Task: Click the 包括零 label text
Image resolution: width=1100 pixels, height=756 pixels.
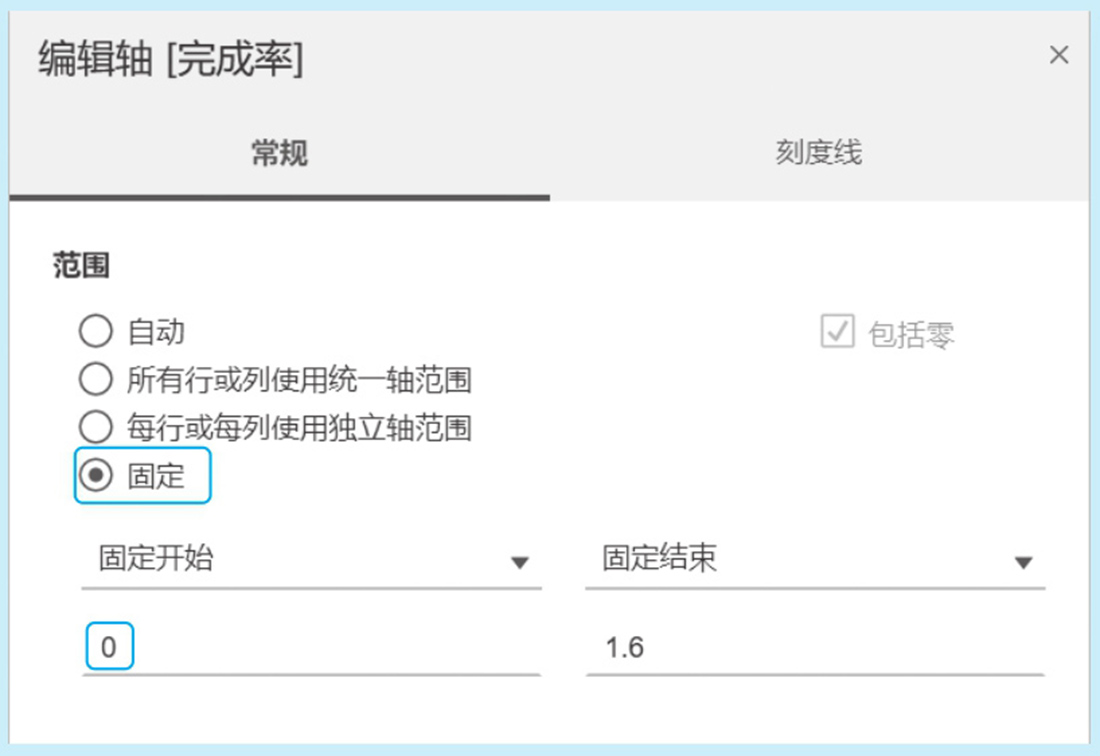Action: coord(911,335)
